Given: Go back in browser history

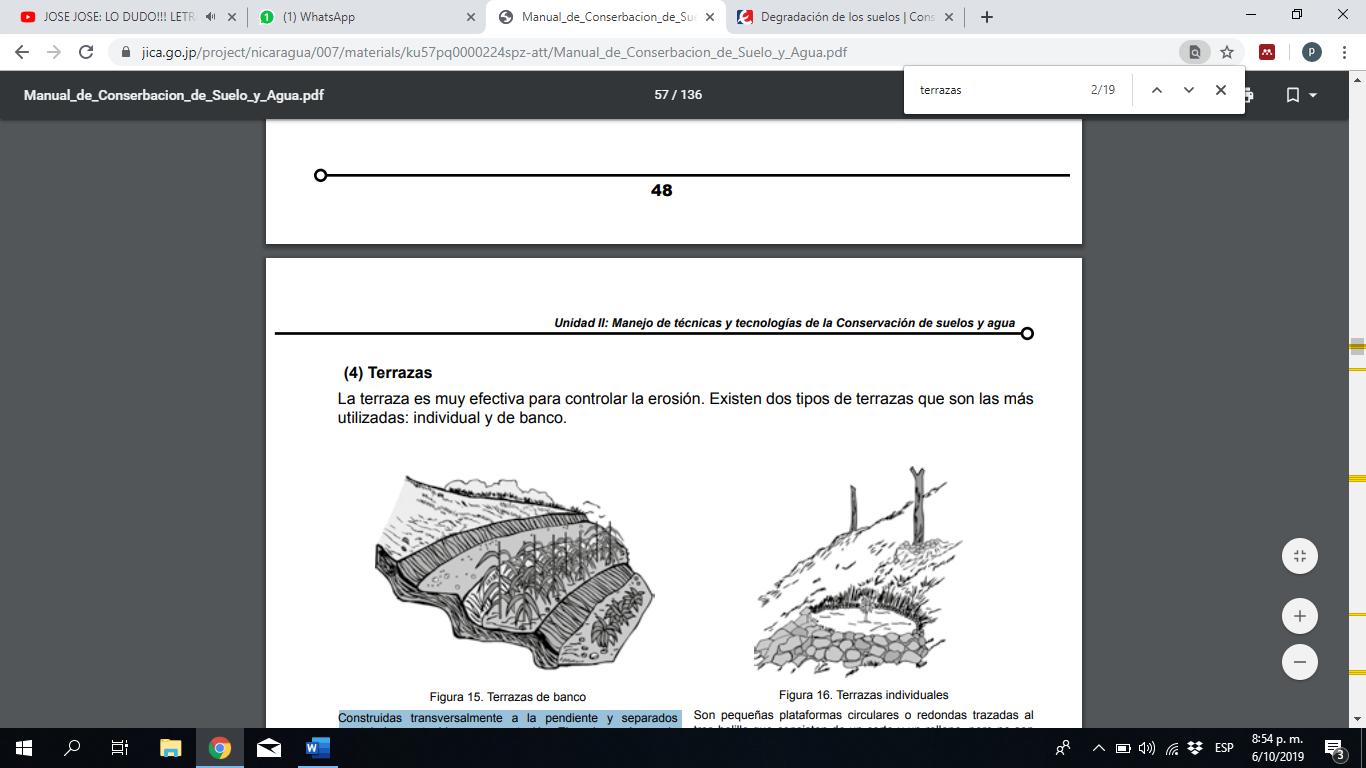Looking at the screenshot, I should click(x=22, y=52).
